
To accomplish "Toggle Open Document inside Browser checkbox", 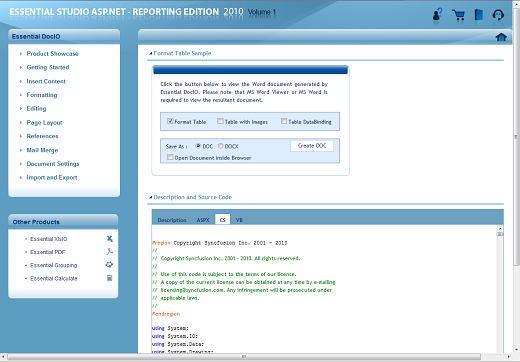I will pyautogui.click(x=170, y=157).
